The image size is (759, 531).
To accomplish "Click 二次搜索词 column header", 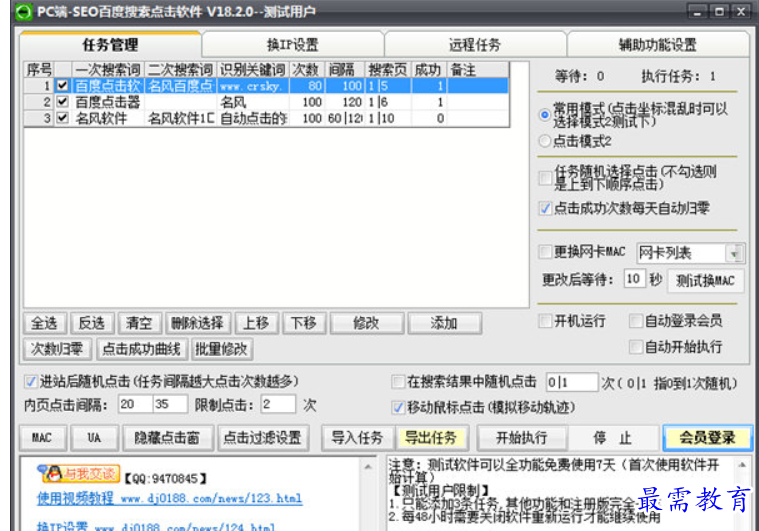I will (x=181, y=70).
